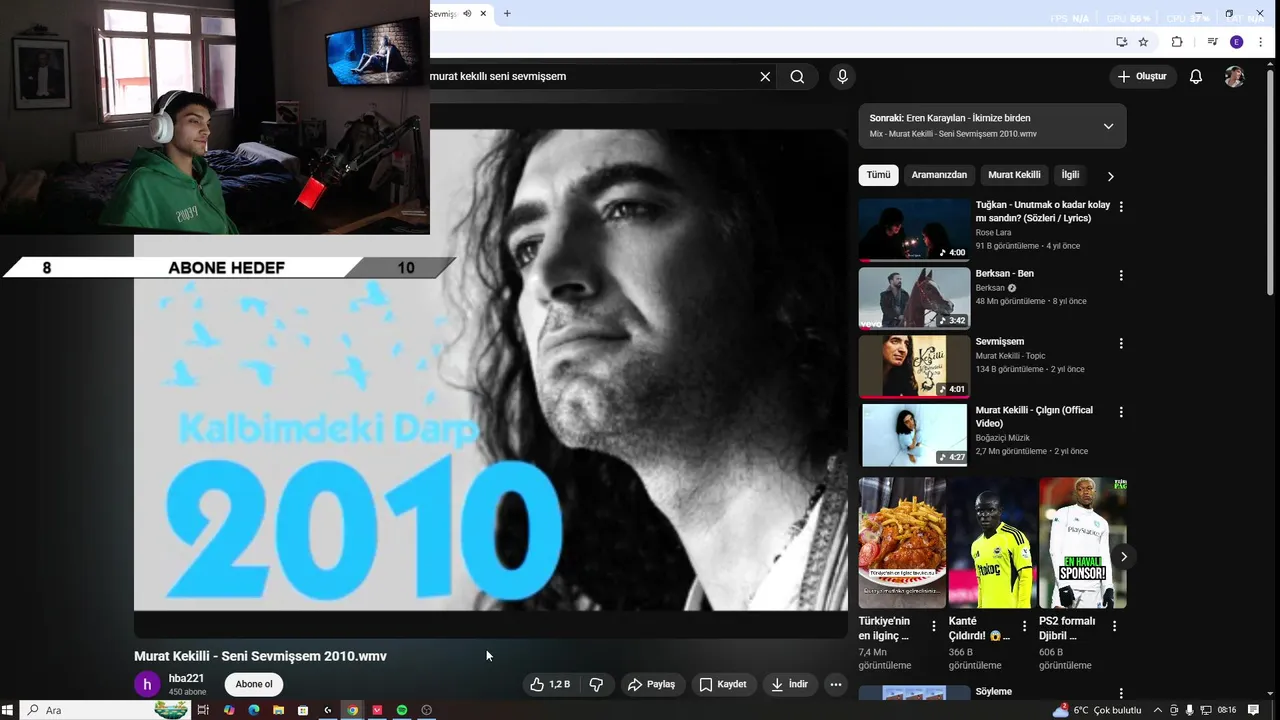Open Berksan - Ben video thumbnail
Image resolution: width=1280 pixels, height=720 pixels.
click(914, 298)
